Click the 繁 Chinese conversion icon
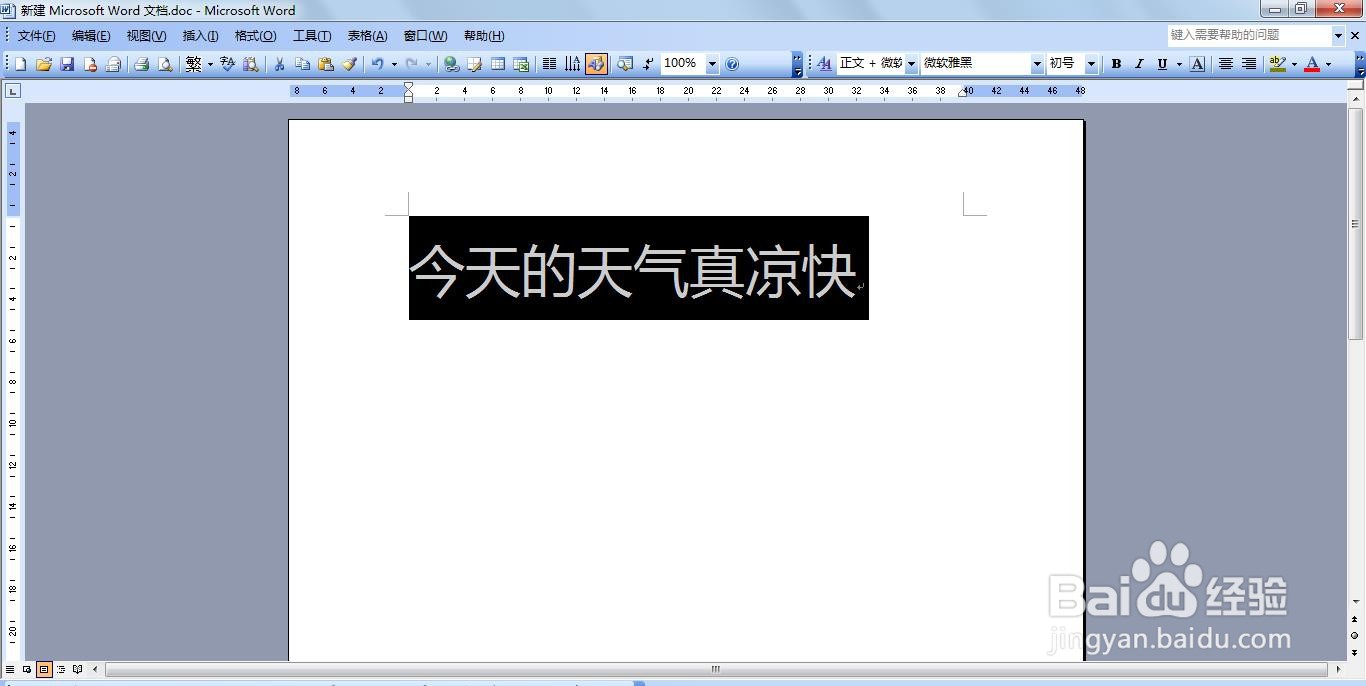The image size is (1366, 686). pos(194,64)
